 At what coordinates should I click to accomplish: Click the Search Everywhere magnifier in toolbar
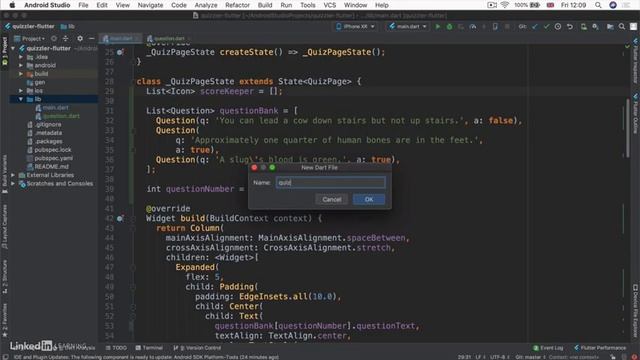click(622, 27)
